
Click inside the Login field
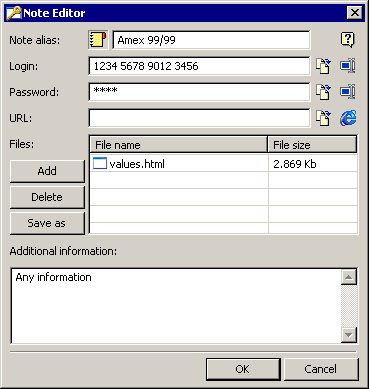(x=199, y=66)
